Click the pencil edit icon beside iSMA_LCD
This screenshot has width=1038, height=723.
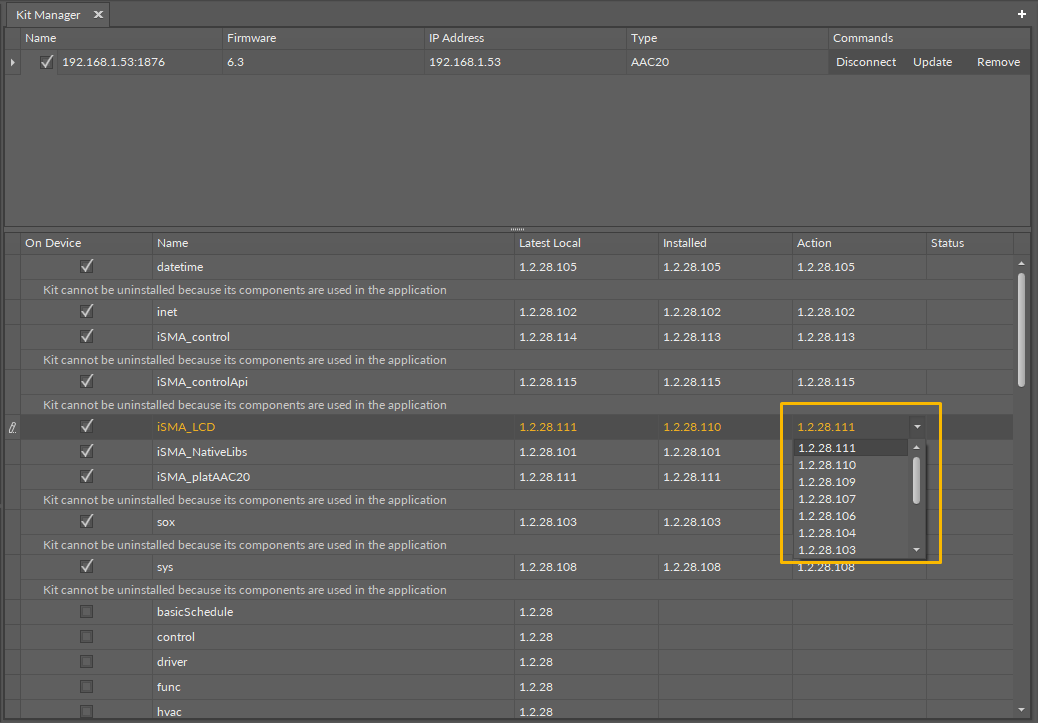pyautogui.click(x=13, y=427)
